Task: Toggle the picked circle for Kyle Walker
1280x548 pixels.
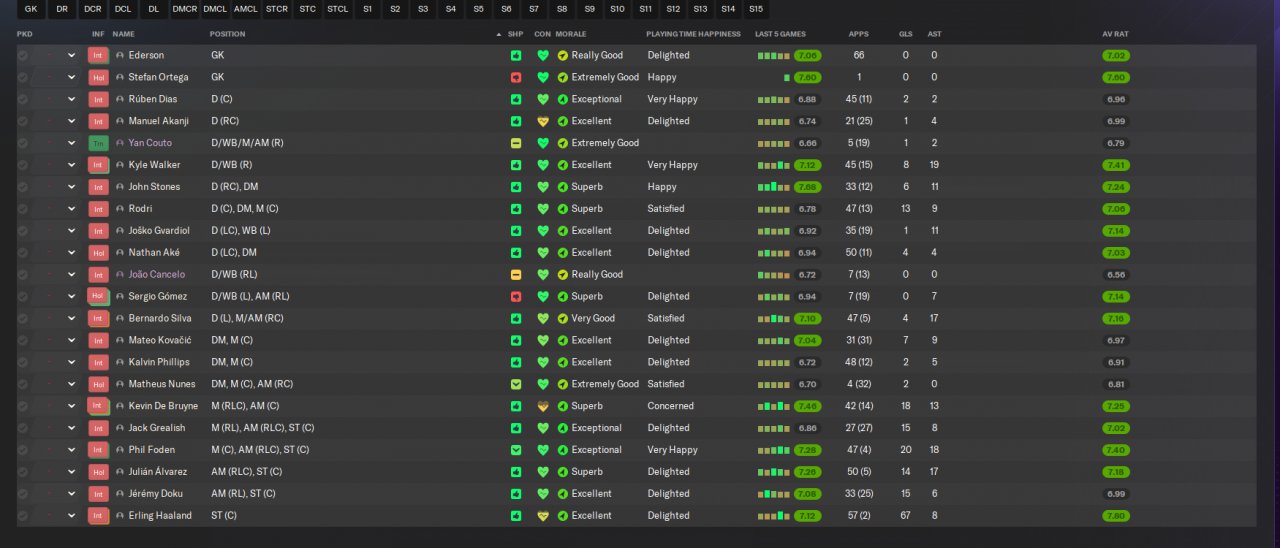Action: click(23, 165)
